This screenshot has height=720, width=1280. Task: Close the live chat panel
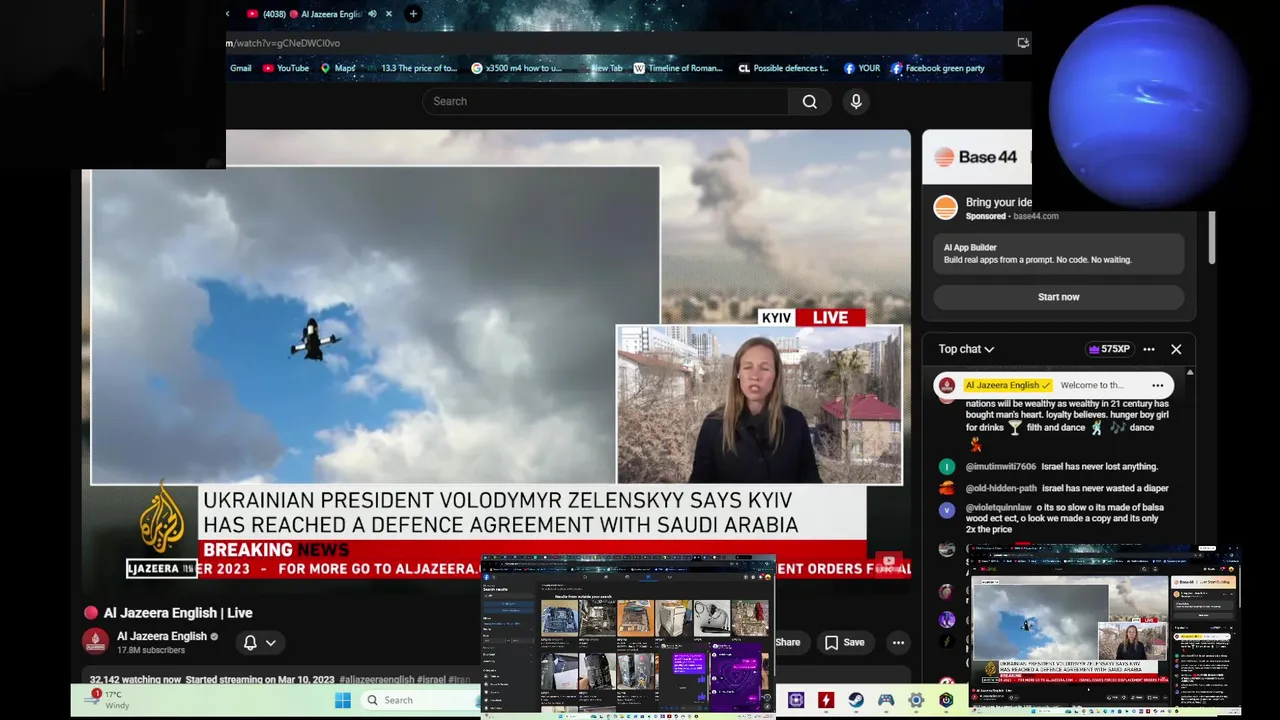1176,349
